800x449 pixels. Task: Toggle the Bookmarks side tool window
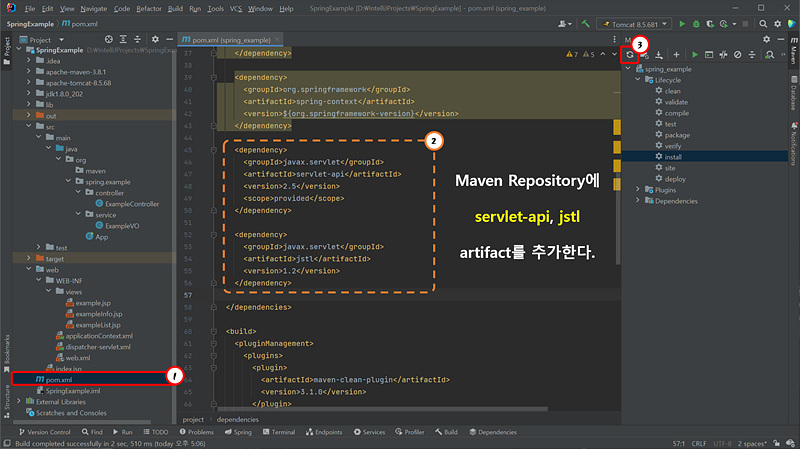7,354
